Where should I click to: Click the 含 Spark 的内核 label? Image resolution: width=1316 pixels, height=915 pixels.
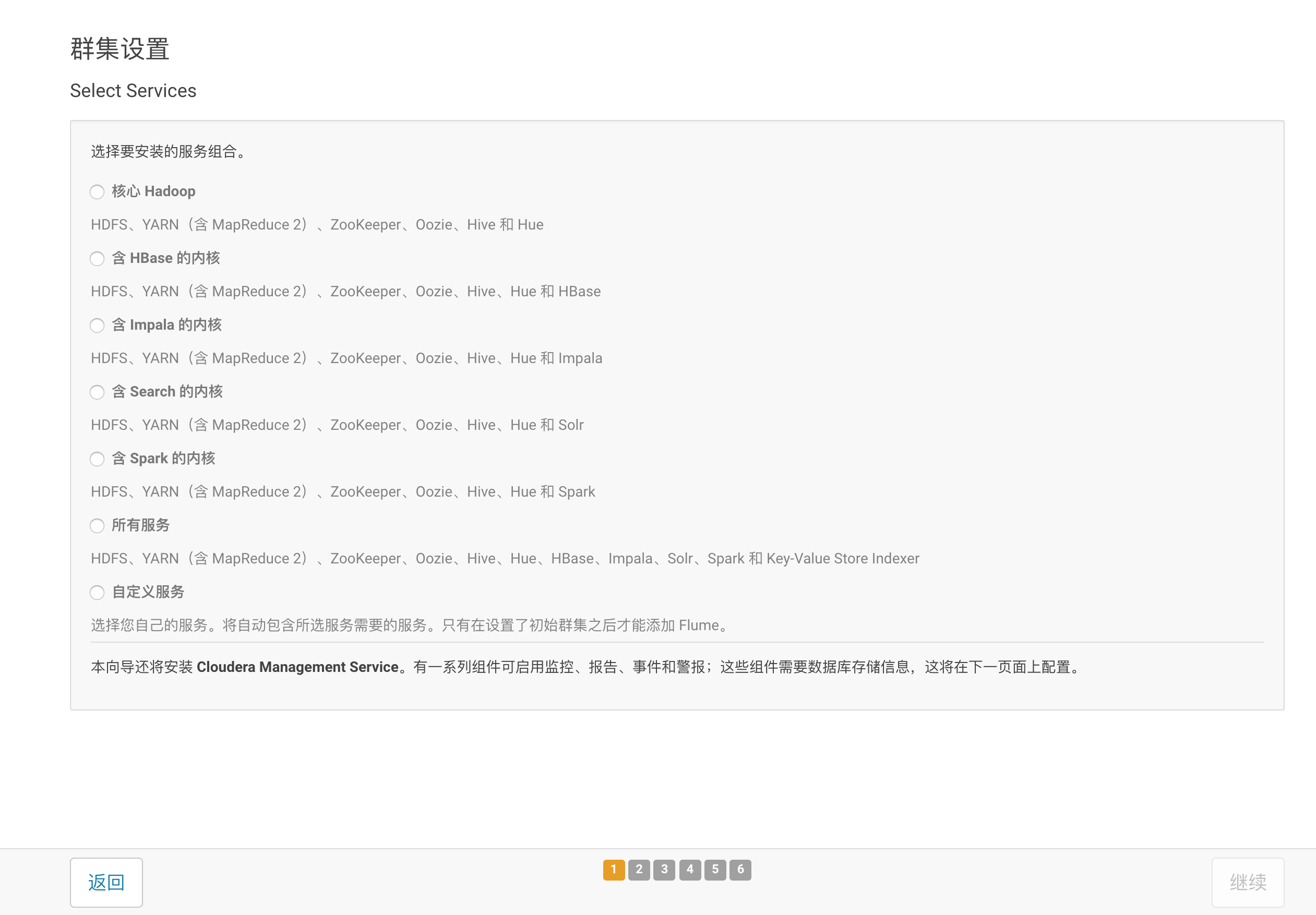click(163, 459)
